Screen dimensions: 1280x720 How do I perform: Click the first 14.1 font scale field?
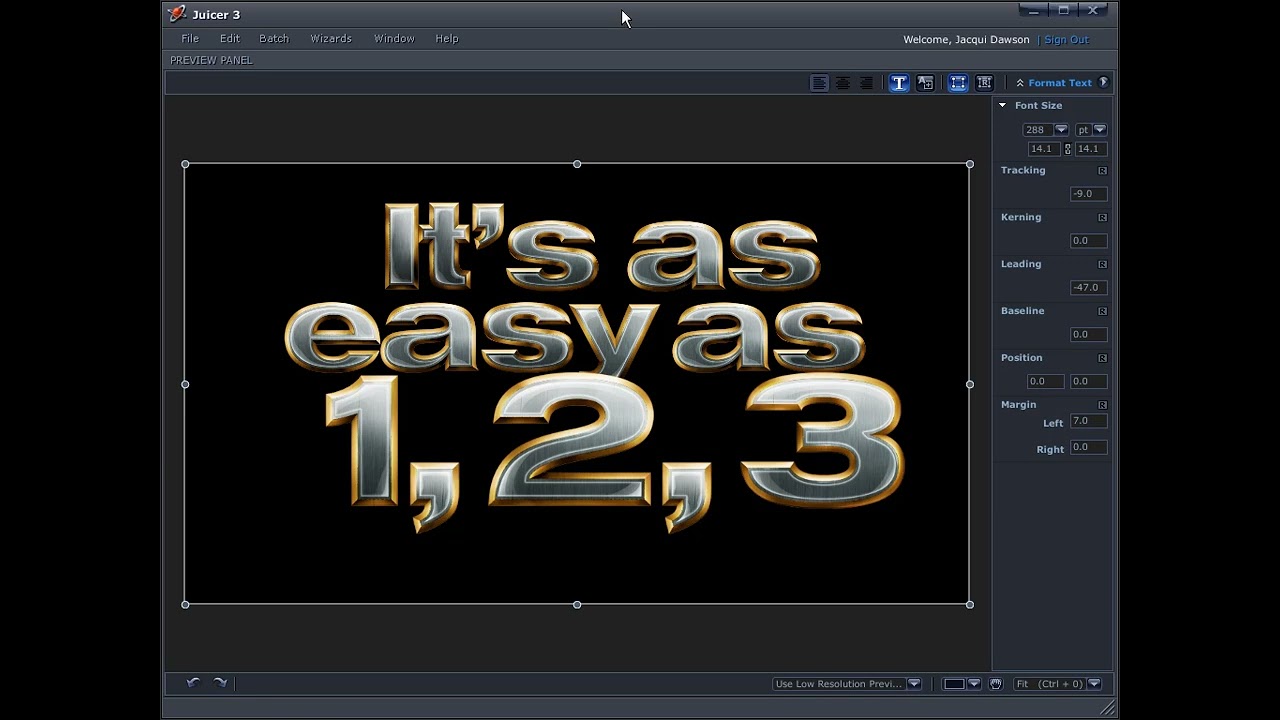pos(1043,149)
